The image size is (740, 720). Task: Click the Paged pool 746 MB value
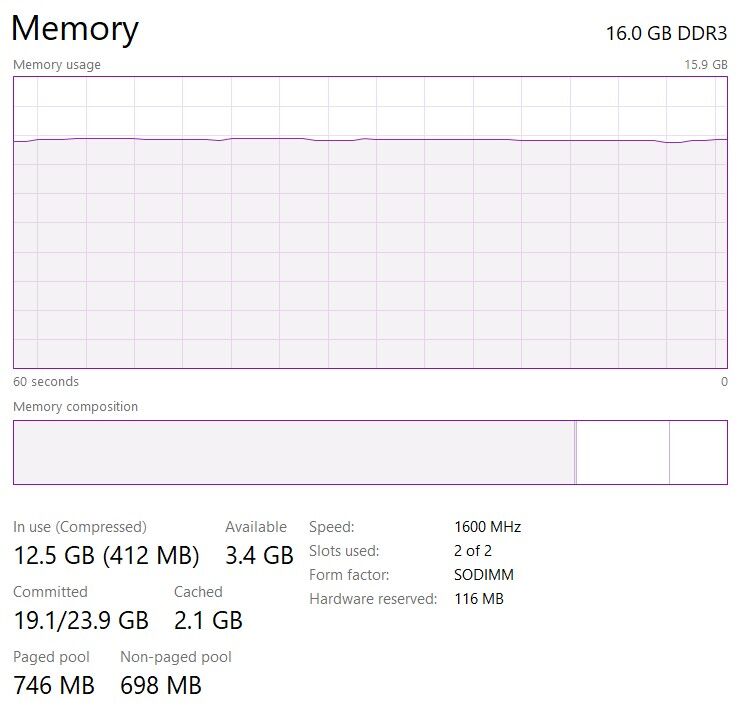click(x=54, y=686)
